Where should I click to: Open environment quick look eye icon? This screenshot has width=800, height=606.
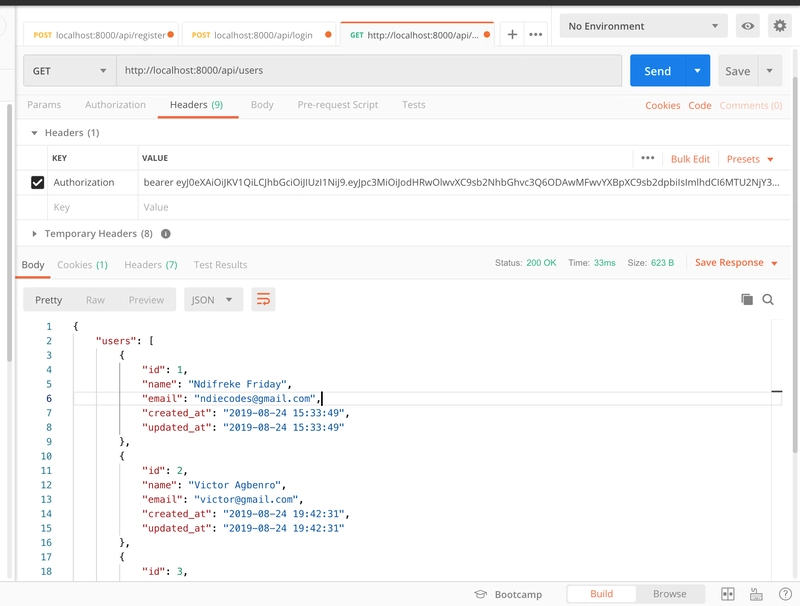[x=747, y=26]
